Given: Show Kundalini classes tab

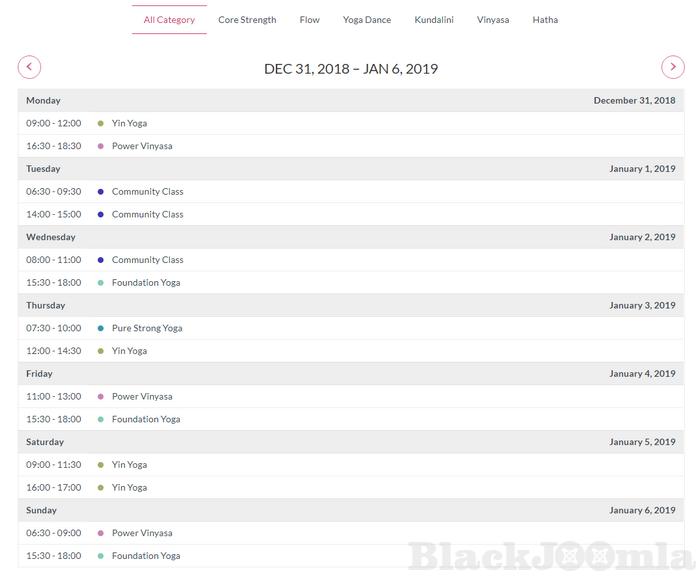Looking at the screenshot, I should (434, 20).
